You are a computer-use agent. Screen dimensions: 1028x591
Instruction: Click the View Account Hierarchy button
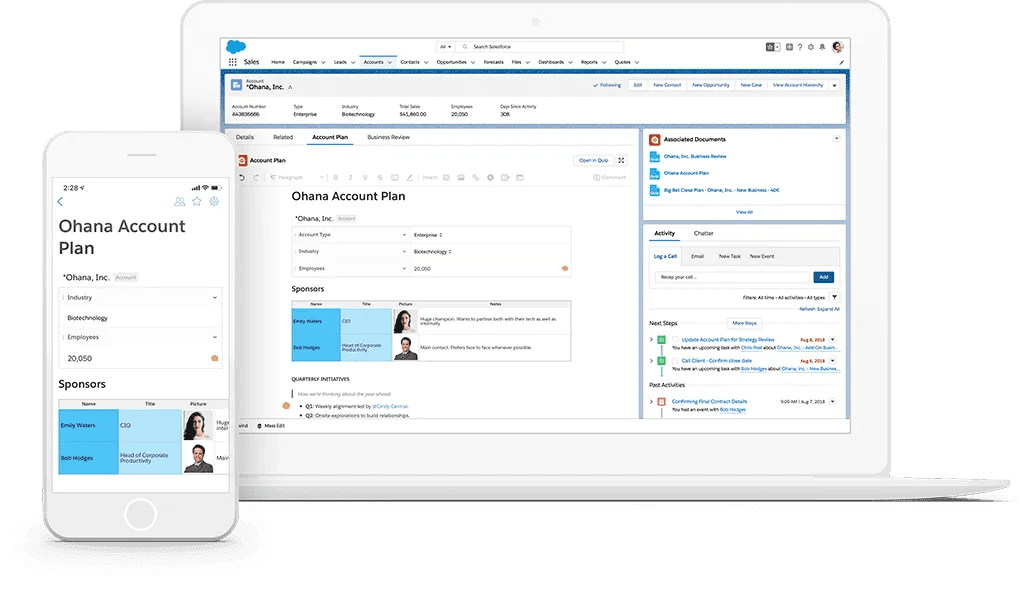pos(798,85)
